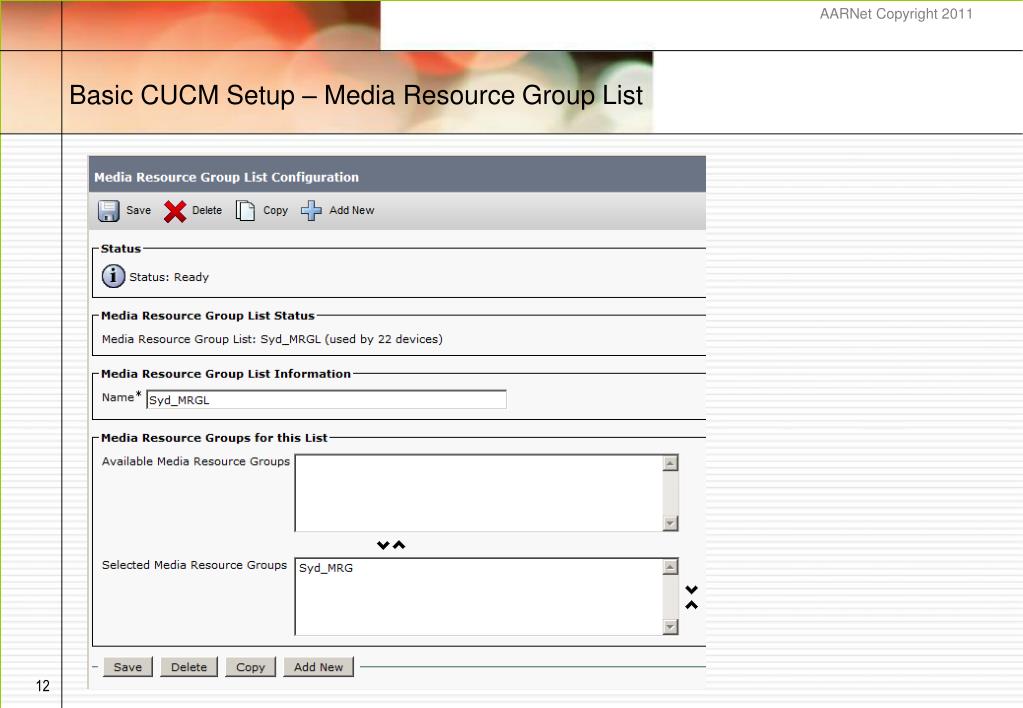Click the Copy label in the top toolbar
Image resolution: width=1023 pixels, height=708 pixels.
coord(275,211)
